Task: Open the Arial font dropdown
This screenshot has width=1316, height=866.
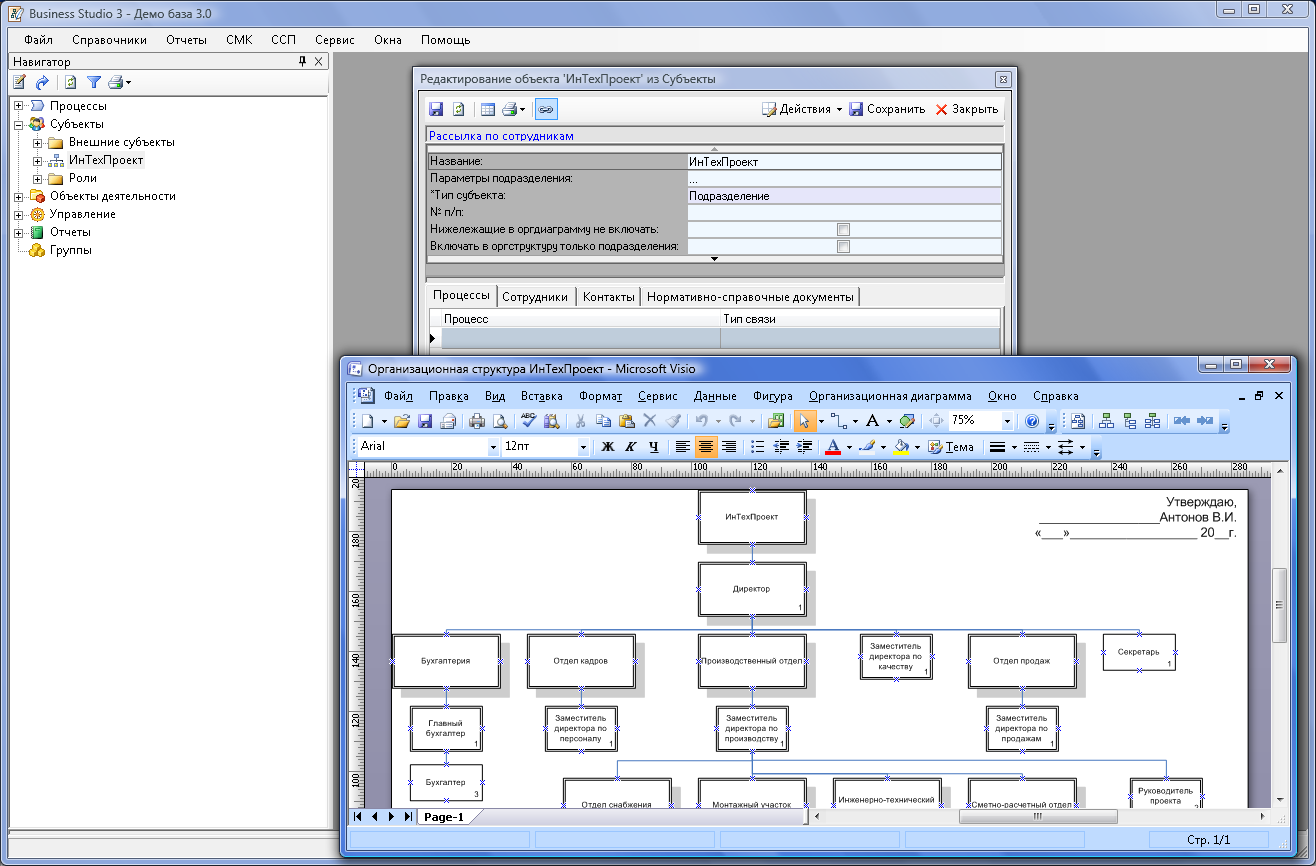Action: [493, 447]
